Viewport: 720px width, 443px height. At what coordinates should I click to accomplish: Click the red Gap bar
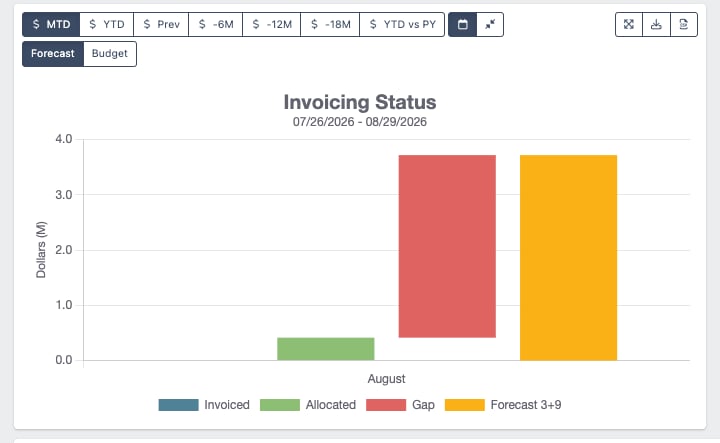click(447, 247)
